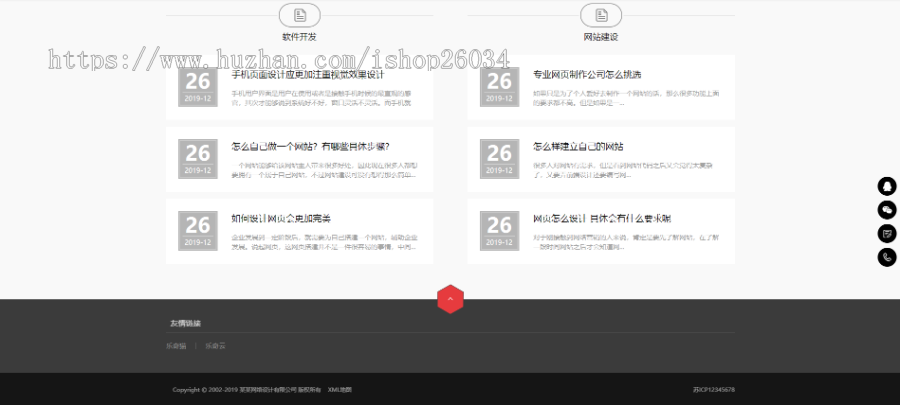Click the summary text under 专业网页制作公司怎么挑选
900x405 pixels.
click(x=626, y=98)
